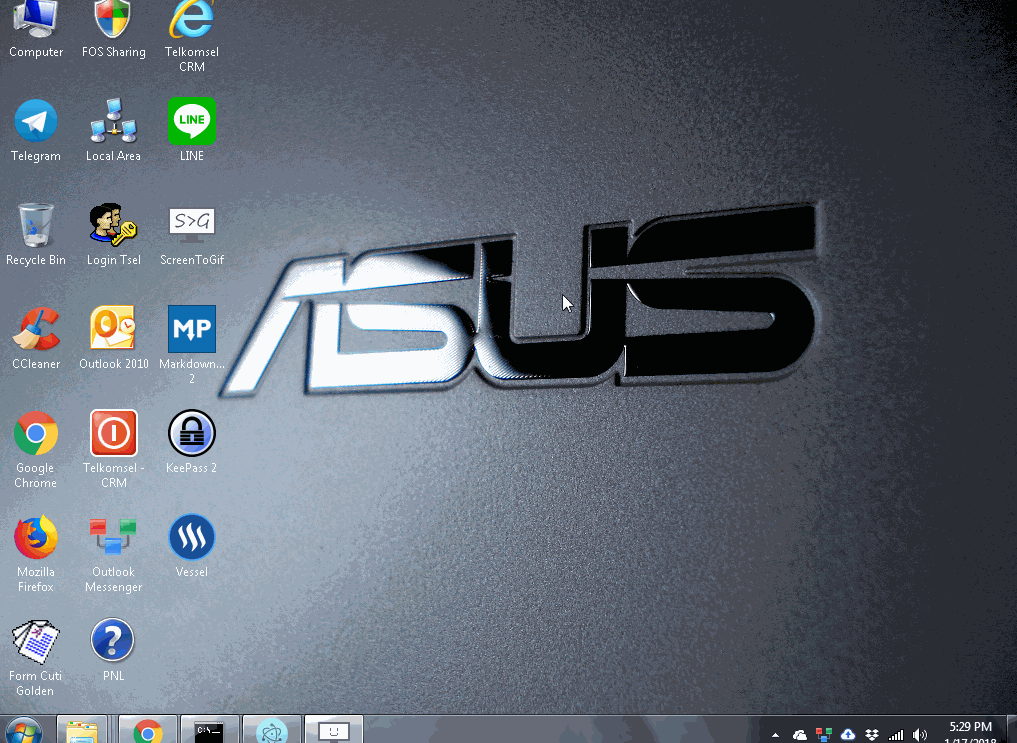The image size is (1017, 743).
Task: Open the volume speaker tray icon
Action: click(x=919, y=735)
